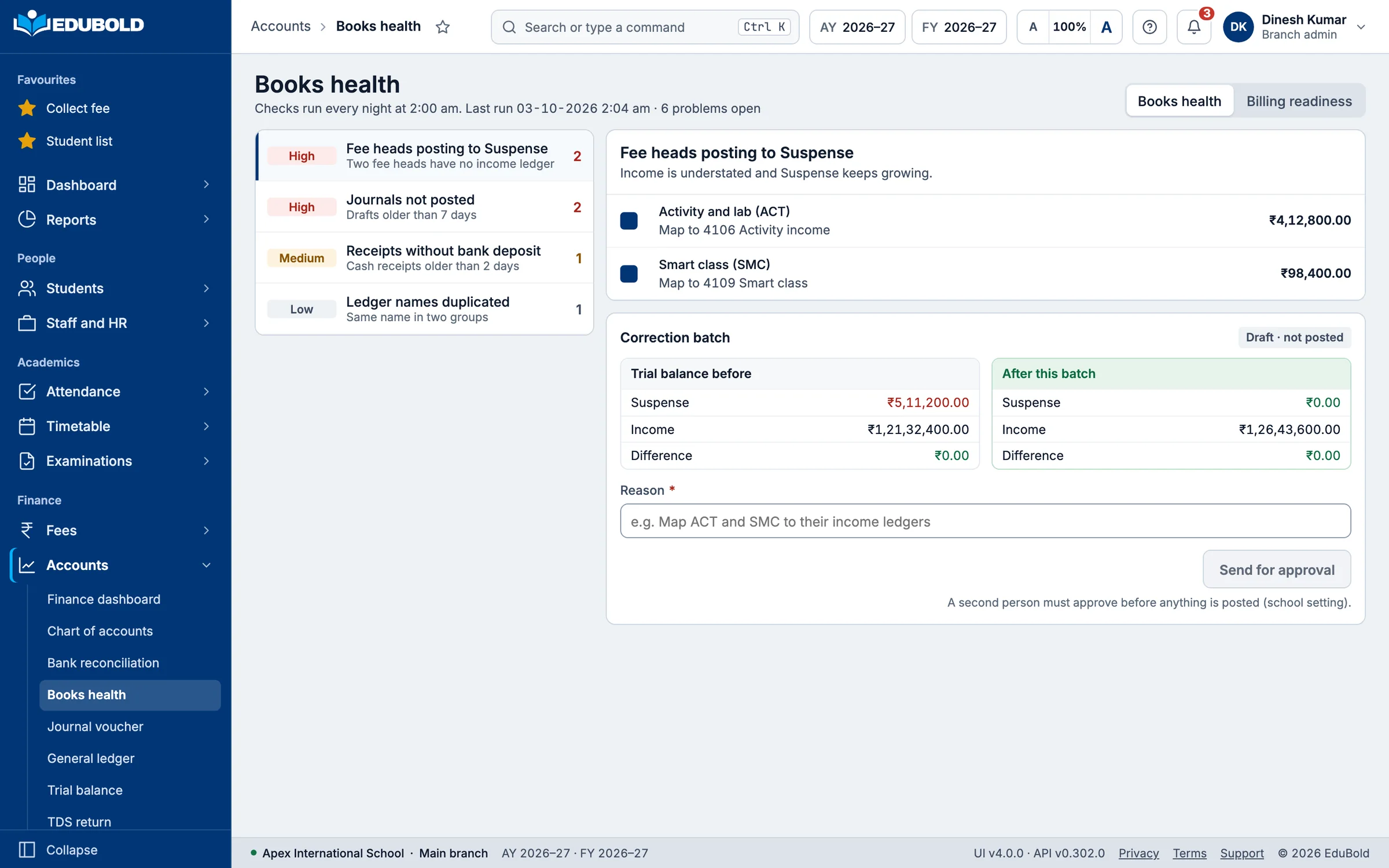Click the Timetable calendar icon
Screen dimensions: 1389x868
pyautogui.click(x=27, y=426)
